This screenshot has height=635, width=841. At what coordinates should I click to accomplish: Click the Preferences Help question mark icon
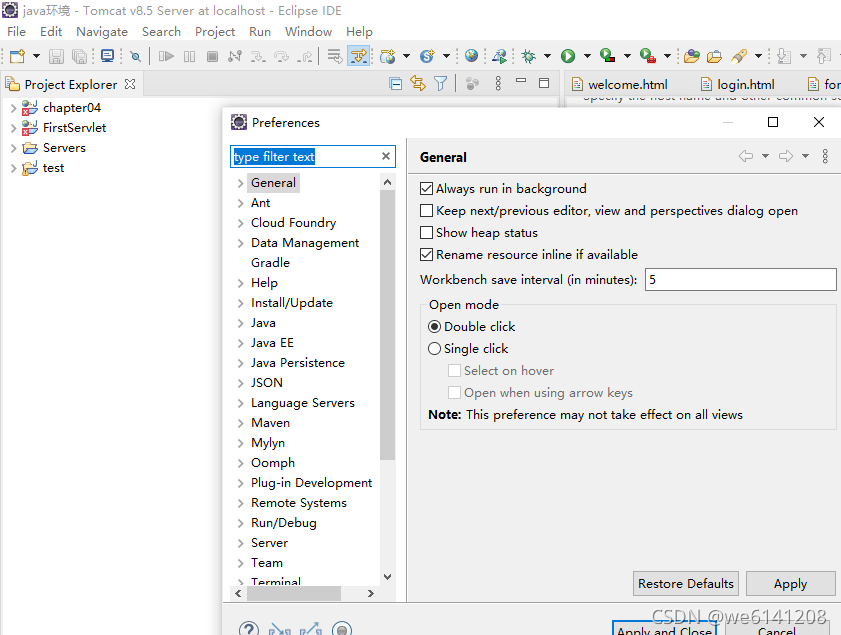(x=249, y=629)
